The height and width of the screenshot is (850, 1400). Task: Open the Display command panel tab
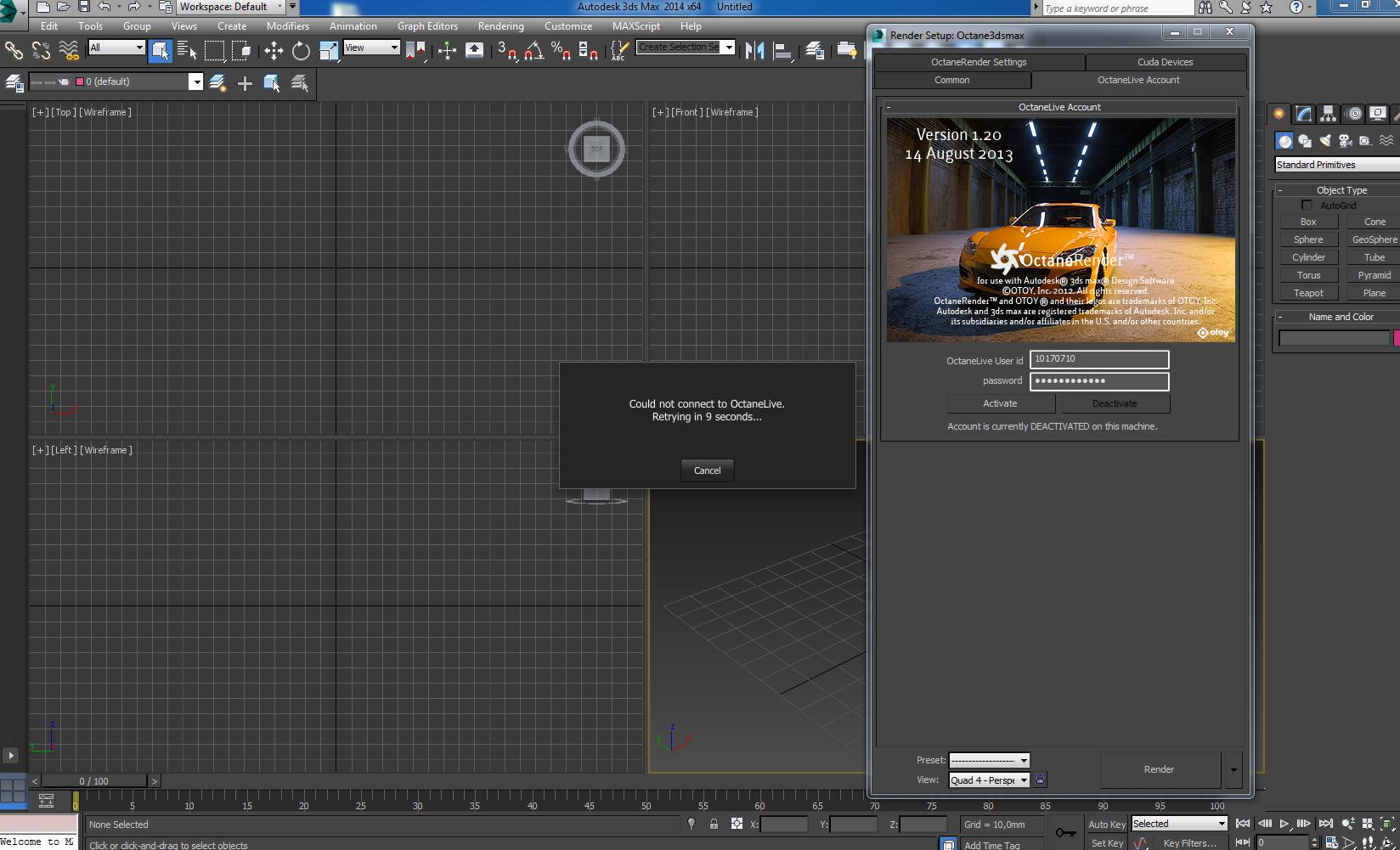pyautogui.click(x=1378, y=114)
